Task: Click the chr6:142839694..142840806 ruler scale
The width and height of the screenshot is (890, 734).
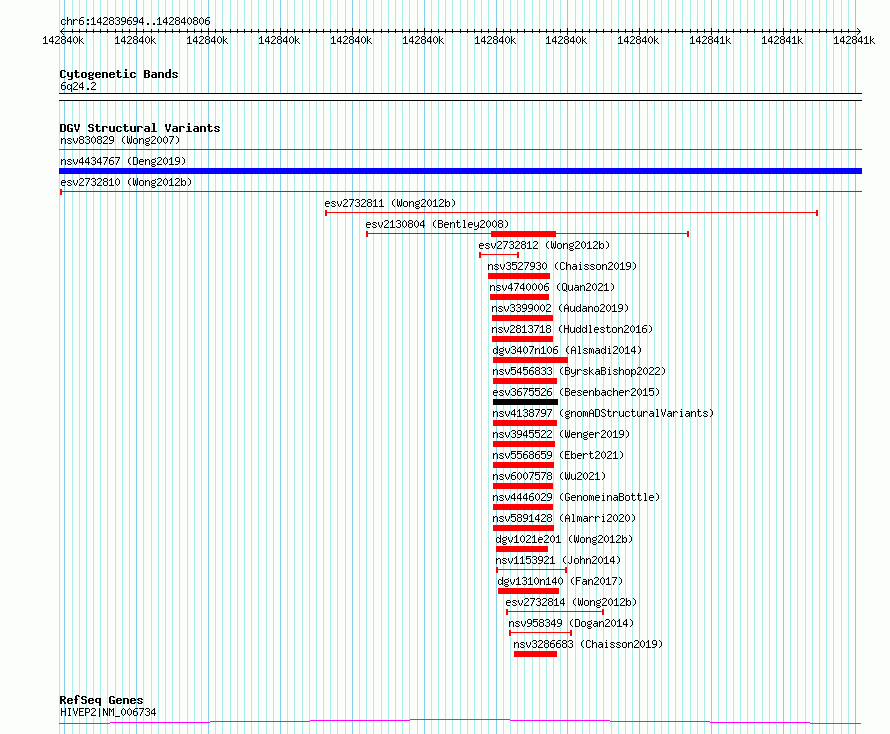Action: point(460,31)
